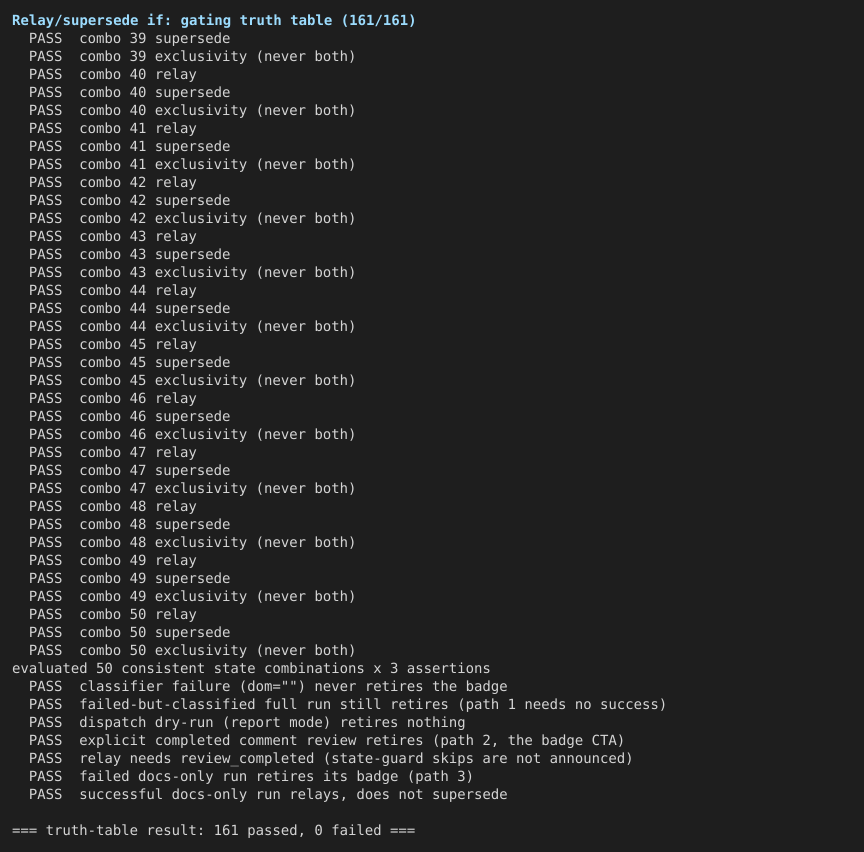Select the 'combo 49 relay' line
This screenshot has height=852, width=864.
(113, 560)
